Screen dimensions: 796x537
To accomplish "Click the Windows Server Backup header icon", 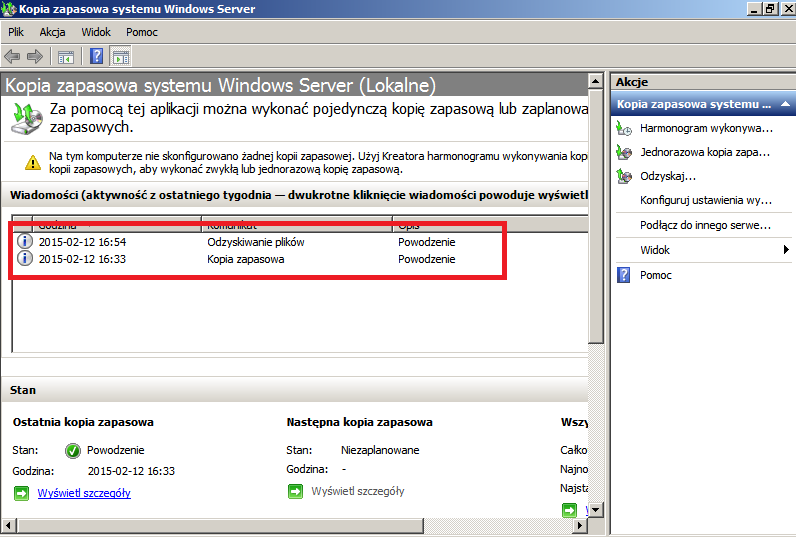I will click(x=26, y=118).
